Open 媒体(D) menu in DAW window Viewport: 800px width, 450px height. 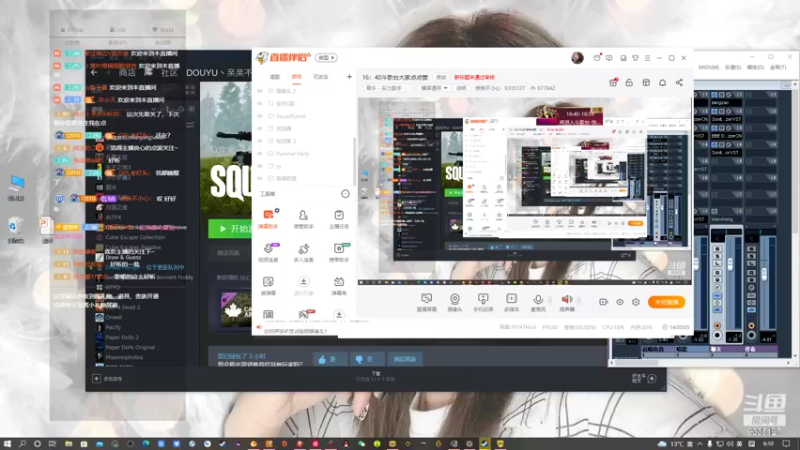755,67
